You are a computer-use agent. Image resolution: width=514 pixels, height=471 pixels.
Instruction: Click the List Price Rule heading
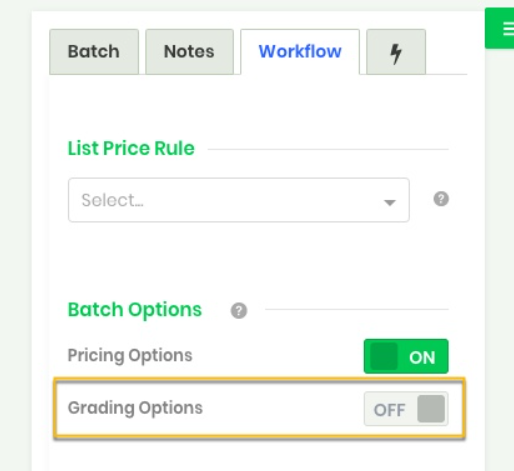click(131, 148)
